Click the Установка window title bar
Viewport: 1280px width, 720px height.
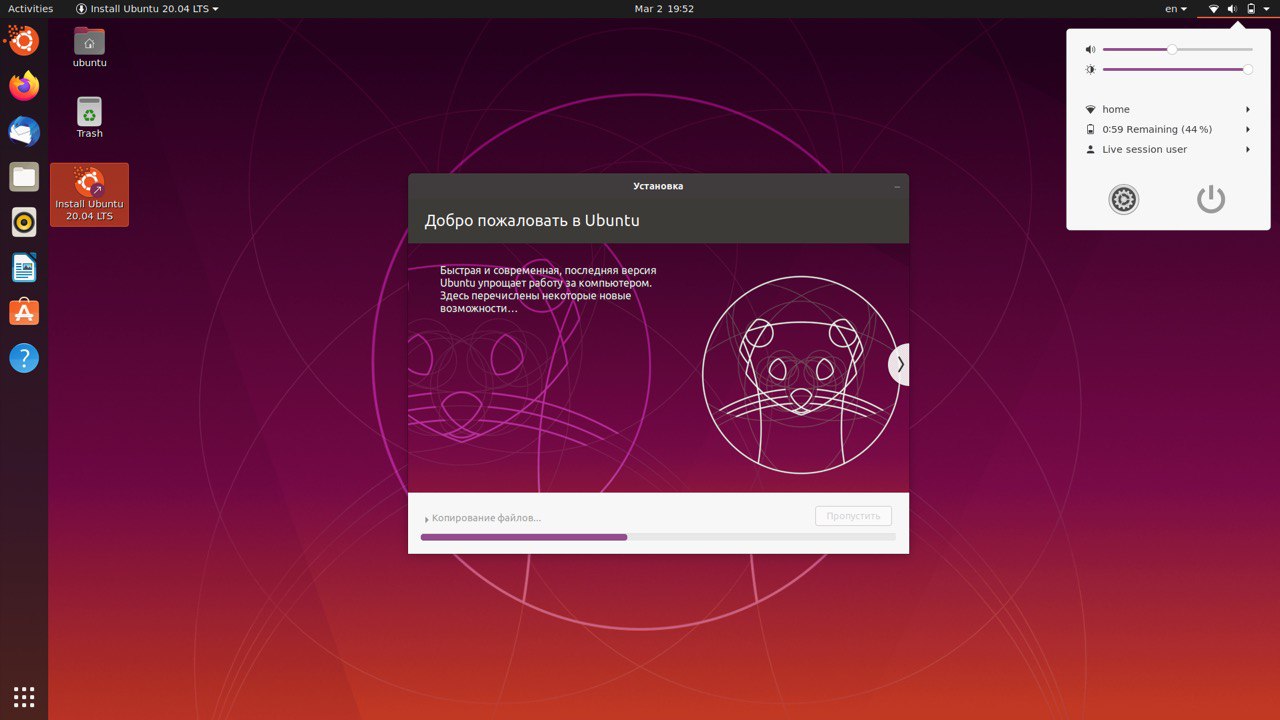click(x=658, y=186)
